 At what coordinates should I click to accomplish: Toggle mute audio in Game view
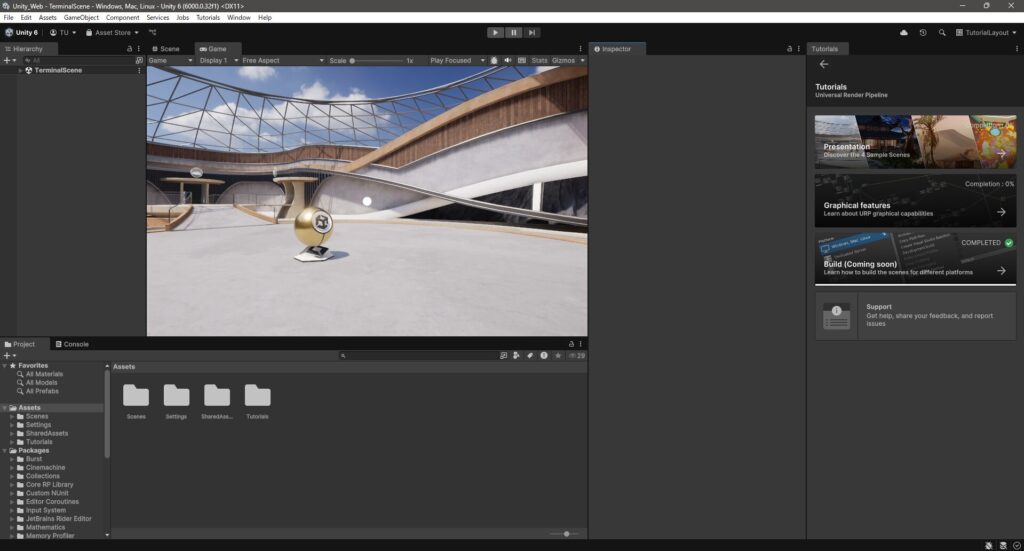(x=508, y=60)
